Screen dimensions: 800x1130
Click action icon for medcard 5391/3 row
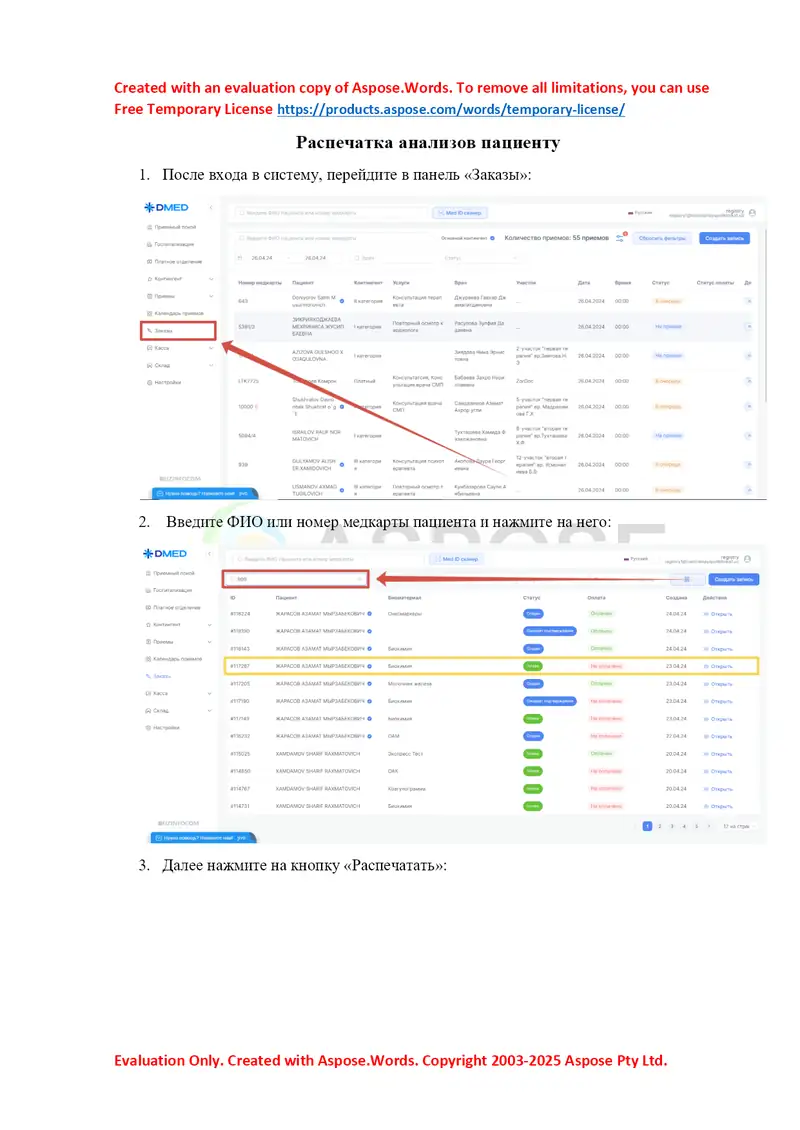click(x=748, y=326)
